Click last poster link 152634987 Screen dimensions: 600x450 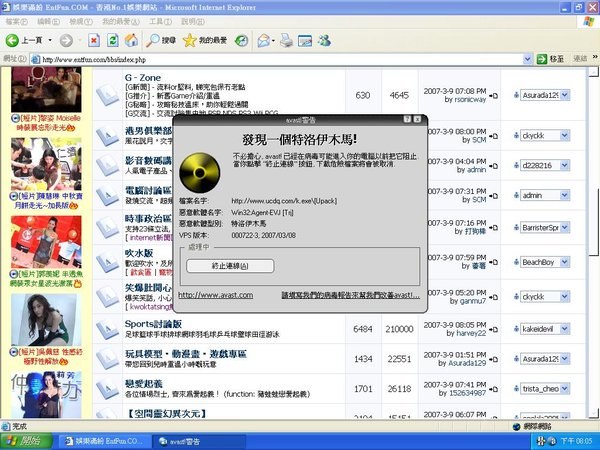point(467,393)
